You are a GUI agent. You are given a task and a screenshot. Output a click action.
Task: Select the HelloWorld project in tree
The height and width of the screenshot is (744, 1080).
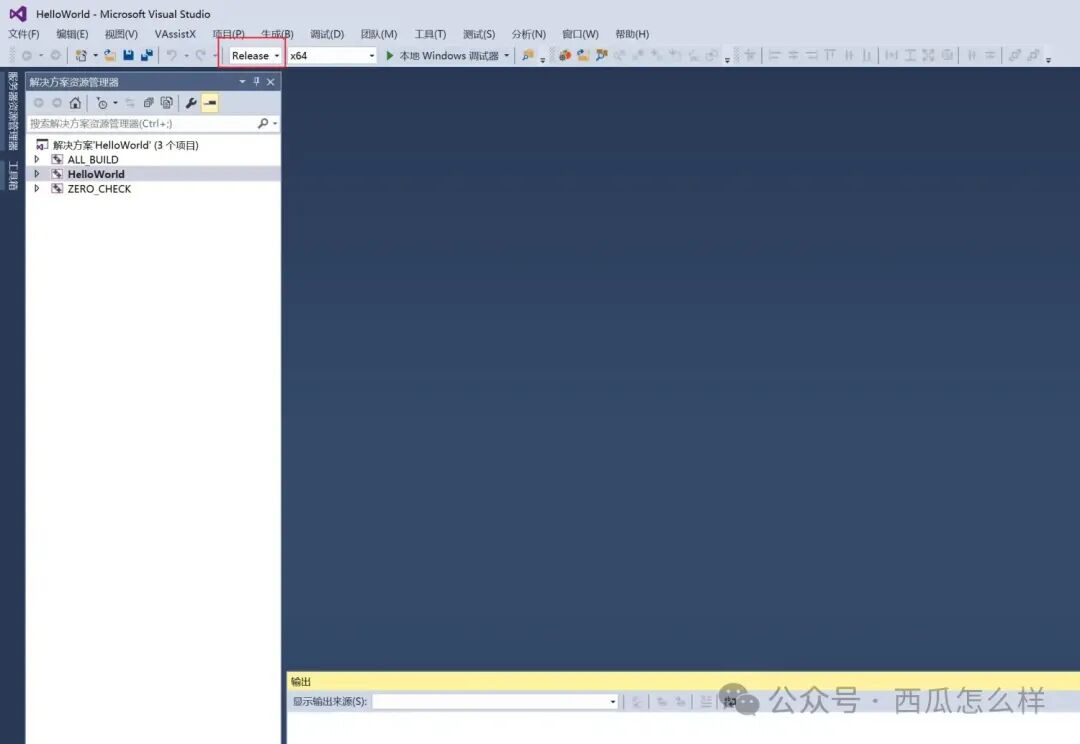[x=96, y=174]
